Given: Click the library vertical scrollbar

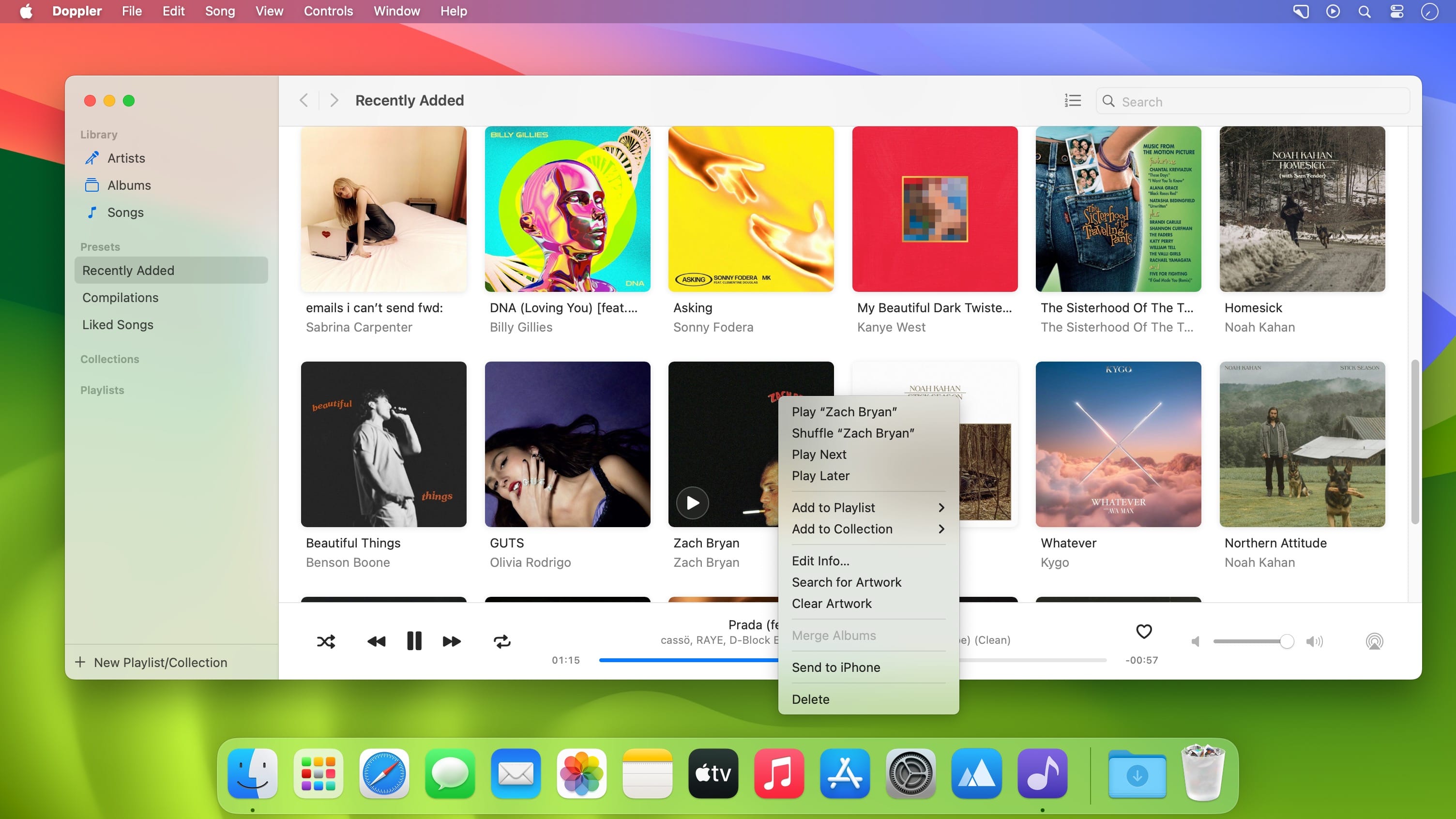Looking at the screenshot, I should point(1415,441).
